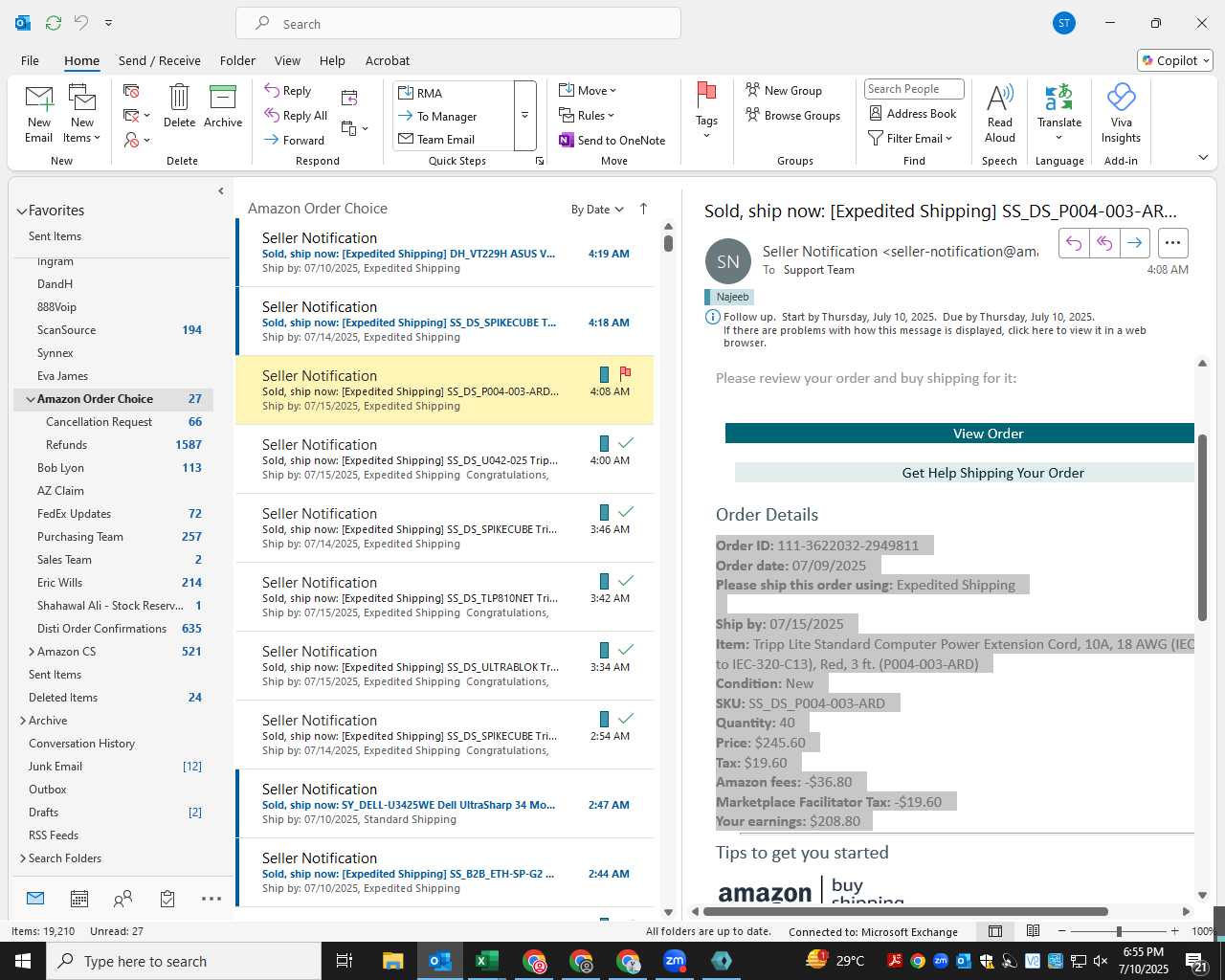Click the top Search box
1225x980 pixels.
point(458,24)
